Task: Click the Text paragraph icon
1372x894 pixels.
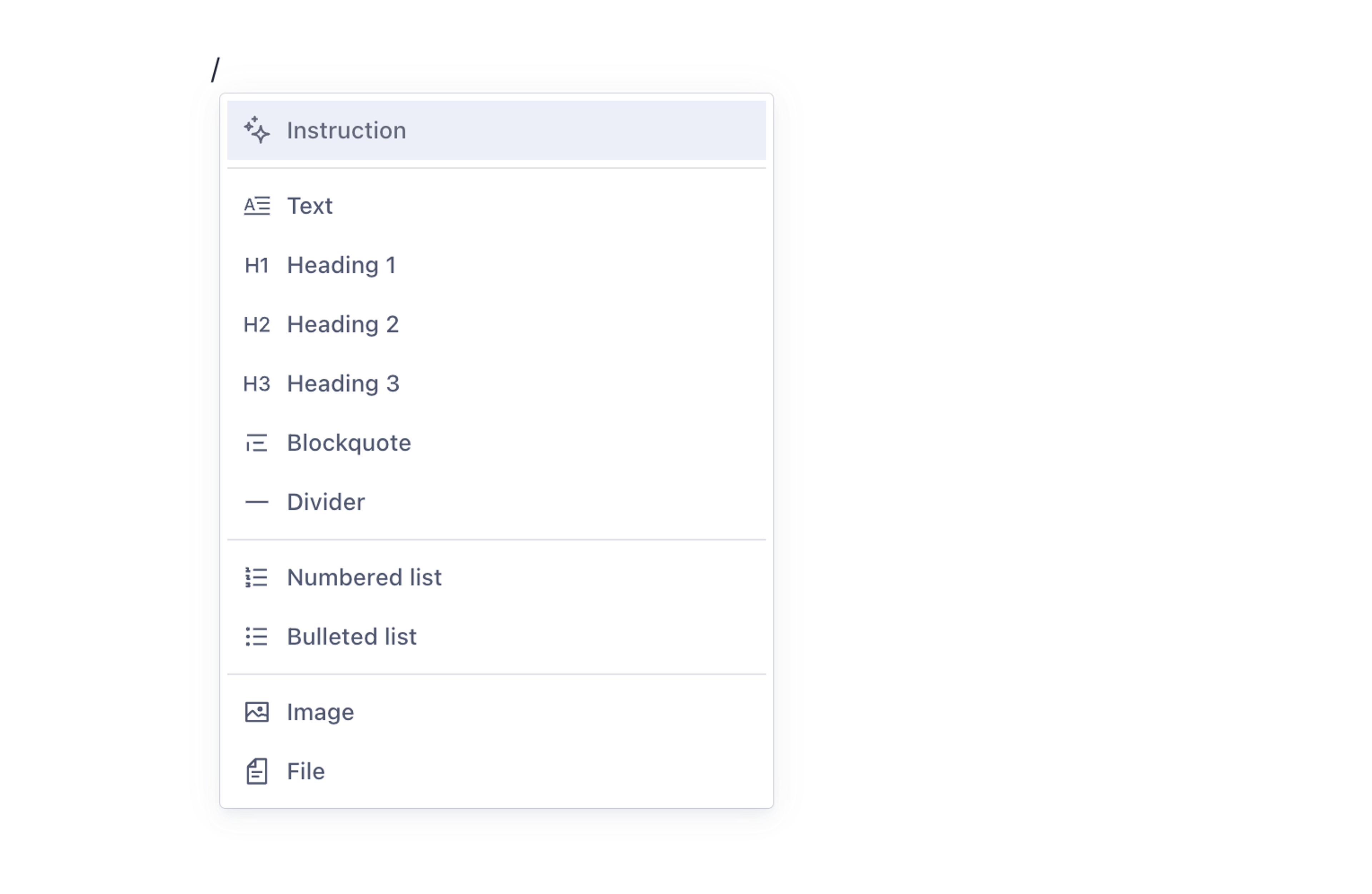Action: (x=257, y=206)
